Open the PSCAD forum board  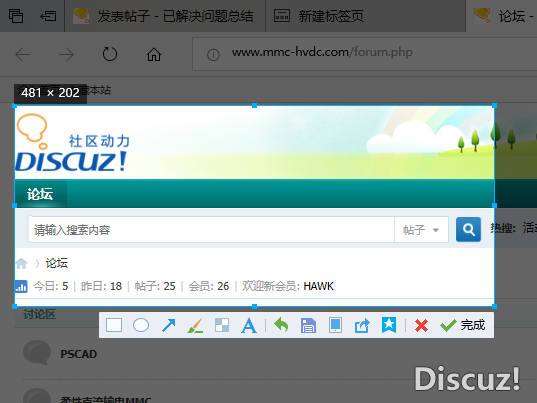[x=79, y=354]
